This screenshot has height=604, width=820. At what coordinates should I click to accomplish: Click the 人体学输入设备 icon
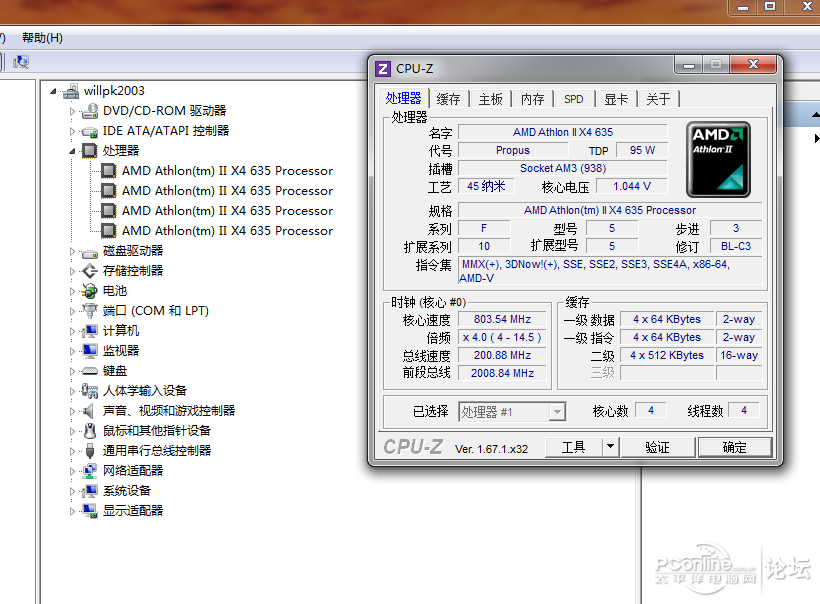[x=90, y=391]
